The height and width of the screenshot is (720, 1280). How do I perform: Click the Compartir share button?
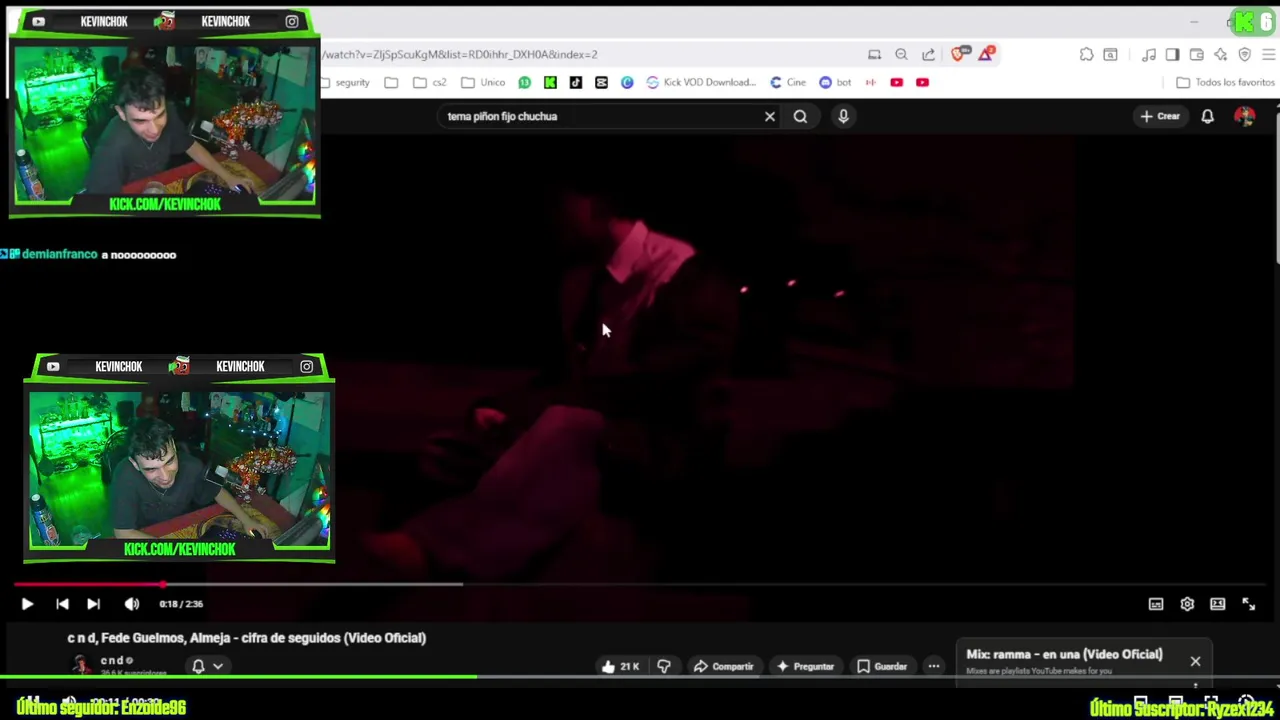(x=723, y=666)
